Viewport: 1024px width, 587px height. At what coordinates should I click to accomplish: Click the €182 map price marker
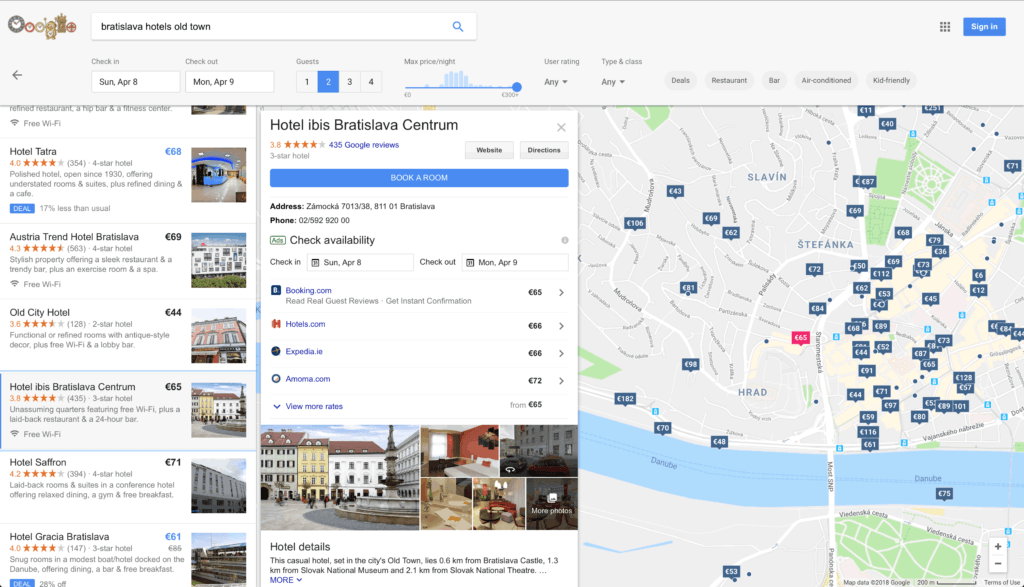625,398
